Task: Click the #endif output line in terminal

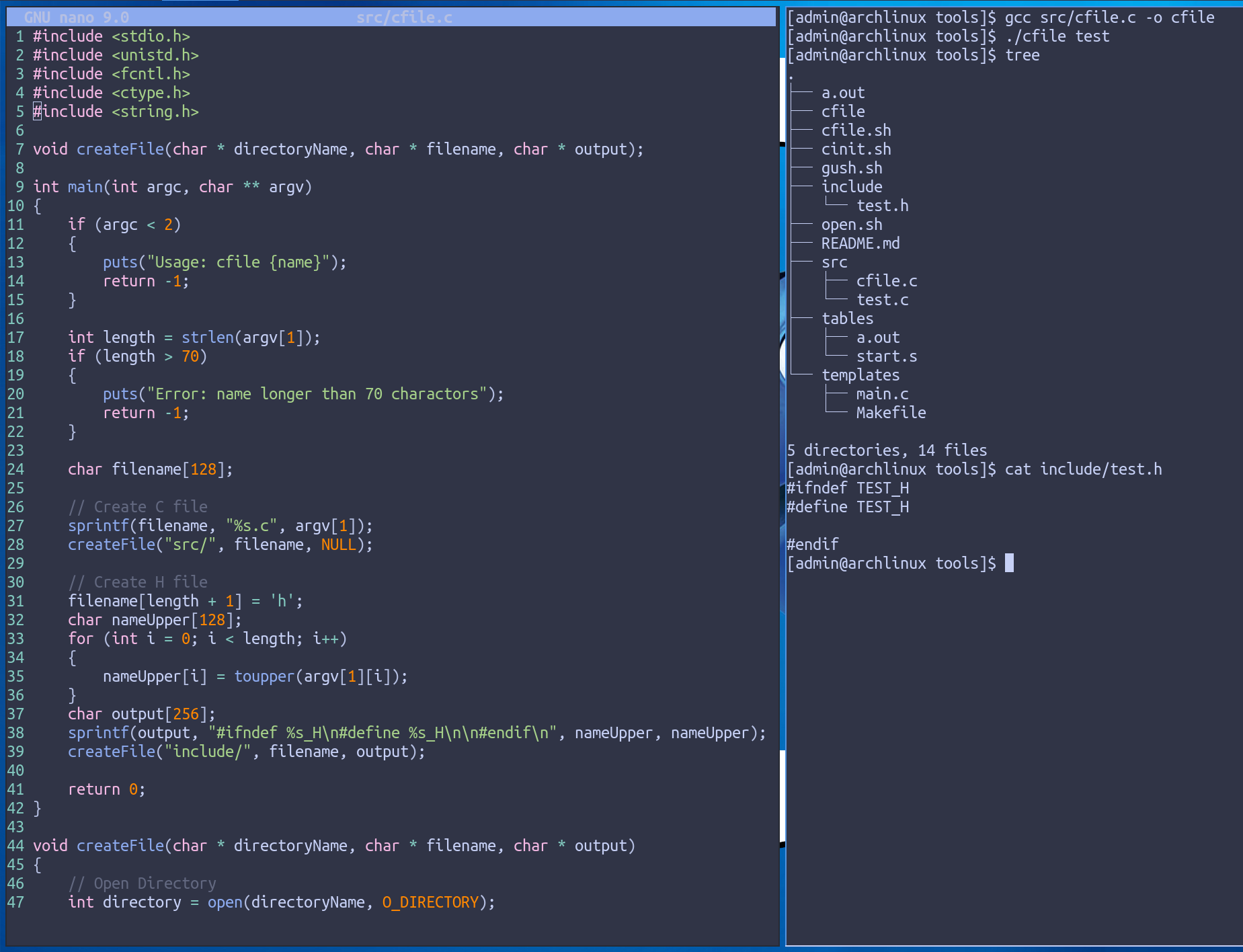Action: (813, 545)
